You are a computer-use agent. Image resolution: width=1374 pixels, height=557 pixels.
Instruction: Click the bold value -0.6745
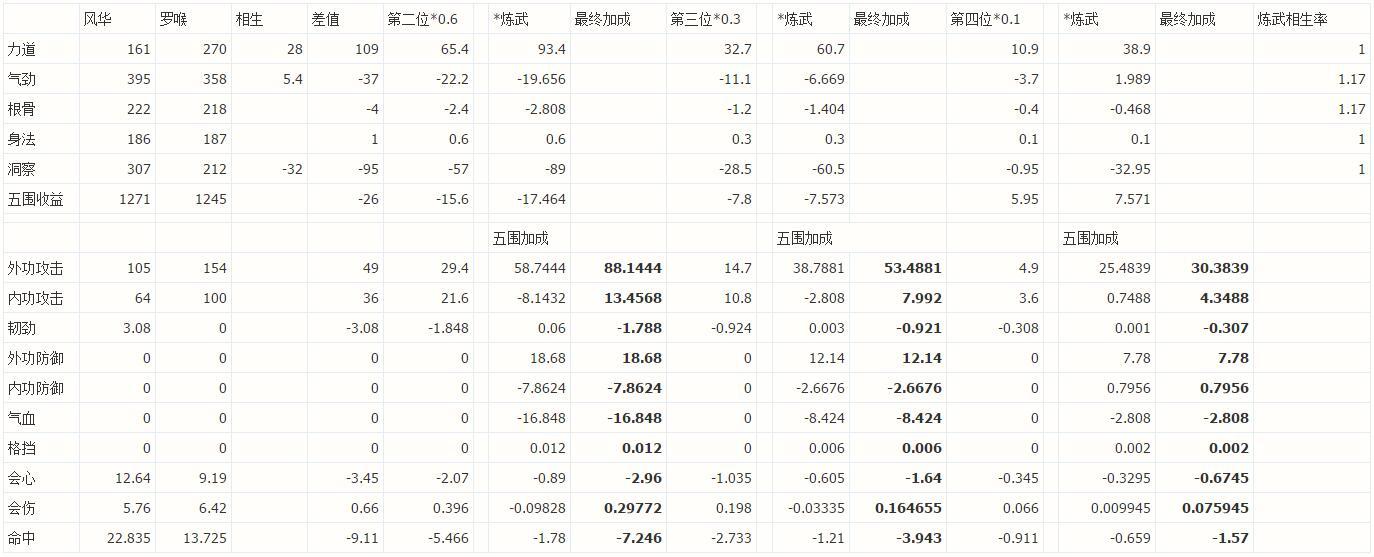[1221, 478]
